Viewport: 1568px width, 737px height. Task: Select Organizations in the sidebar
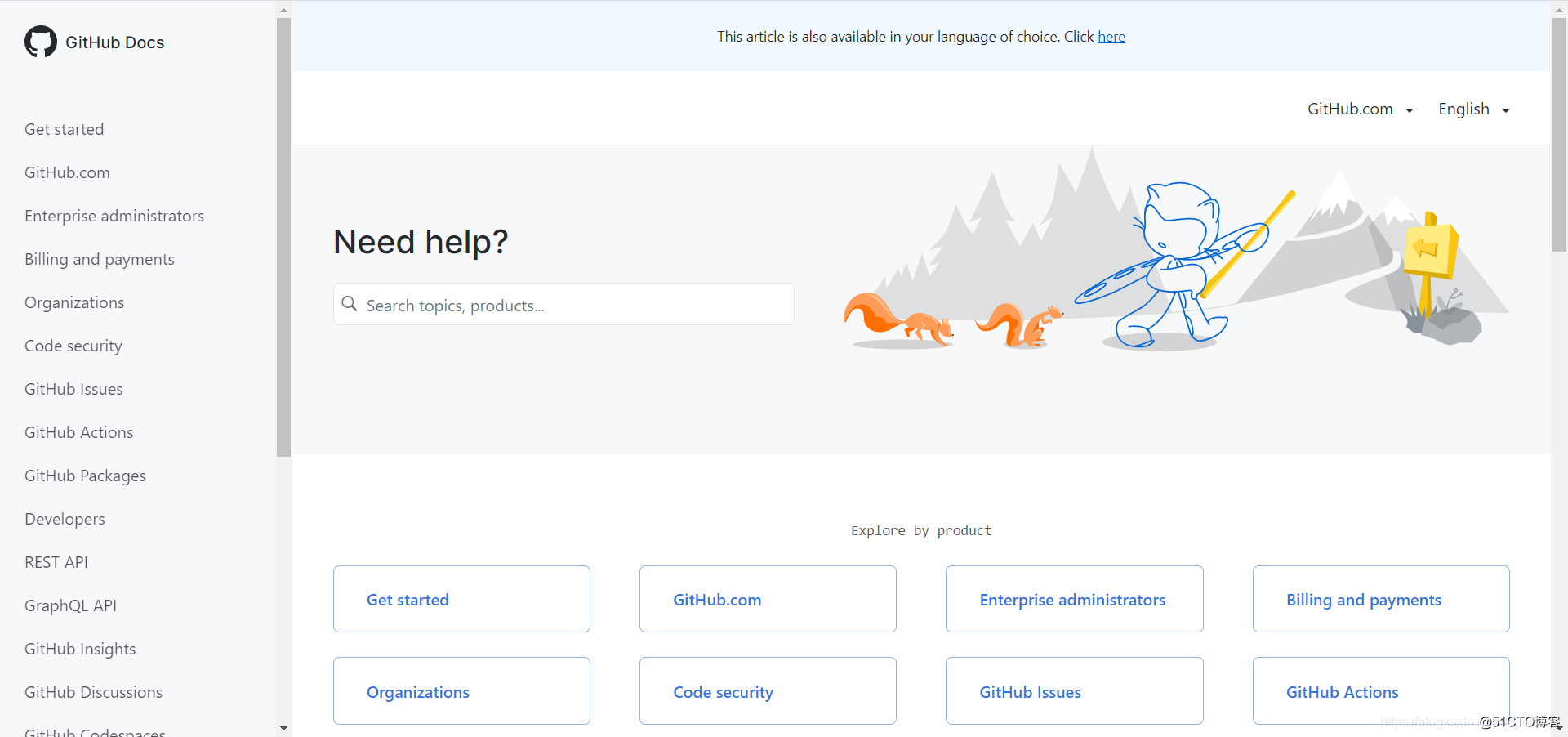tap(74, 302)
